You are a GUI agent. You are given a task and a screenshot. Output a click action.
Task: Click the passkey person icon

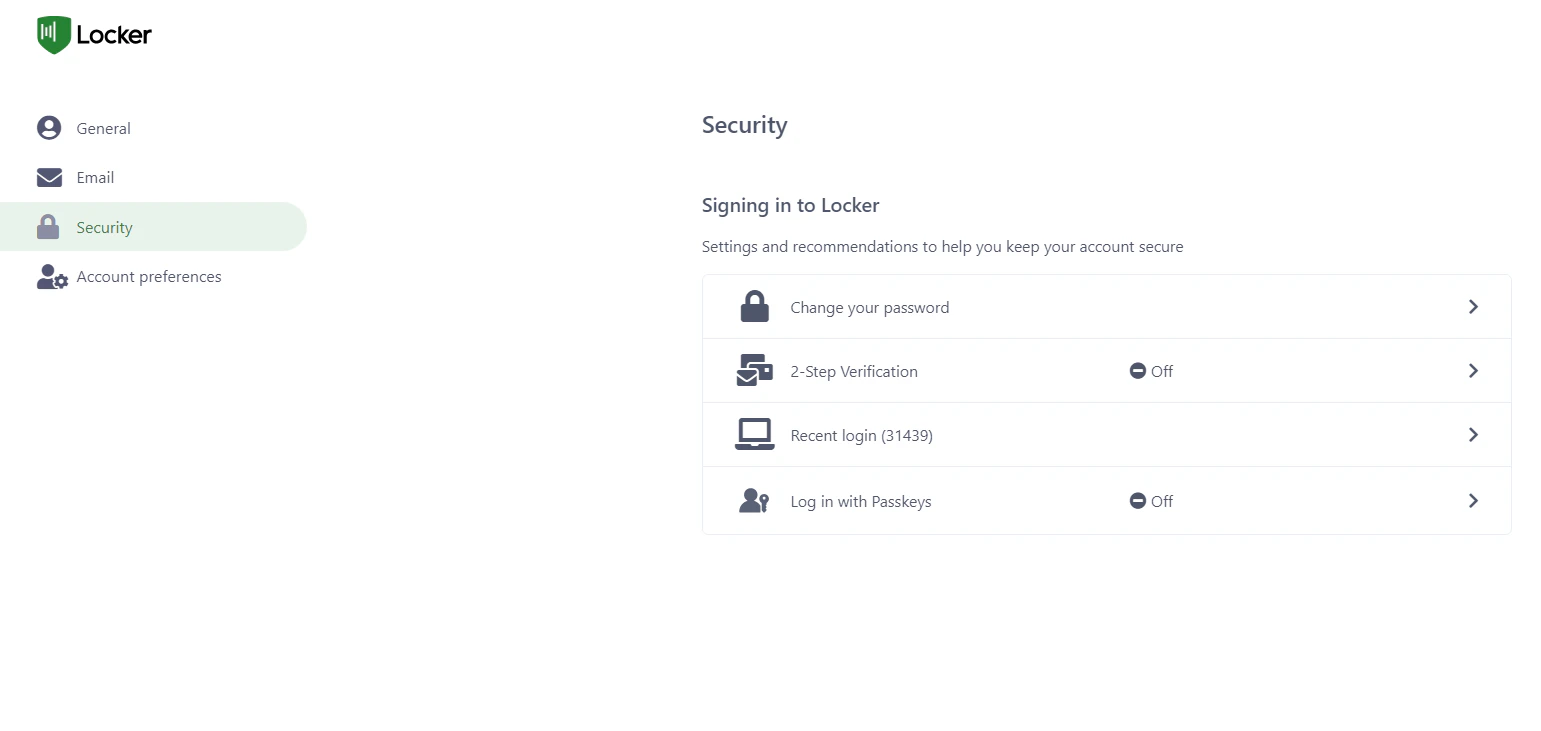[x=754, y=500]
